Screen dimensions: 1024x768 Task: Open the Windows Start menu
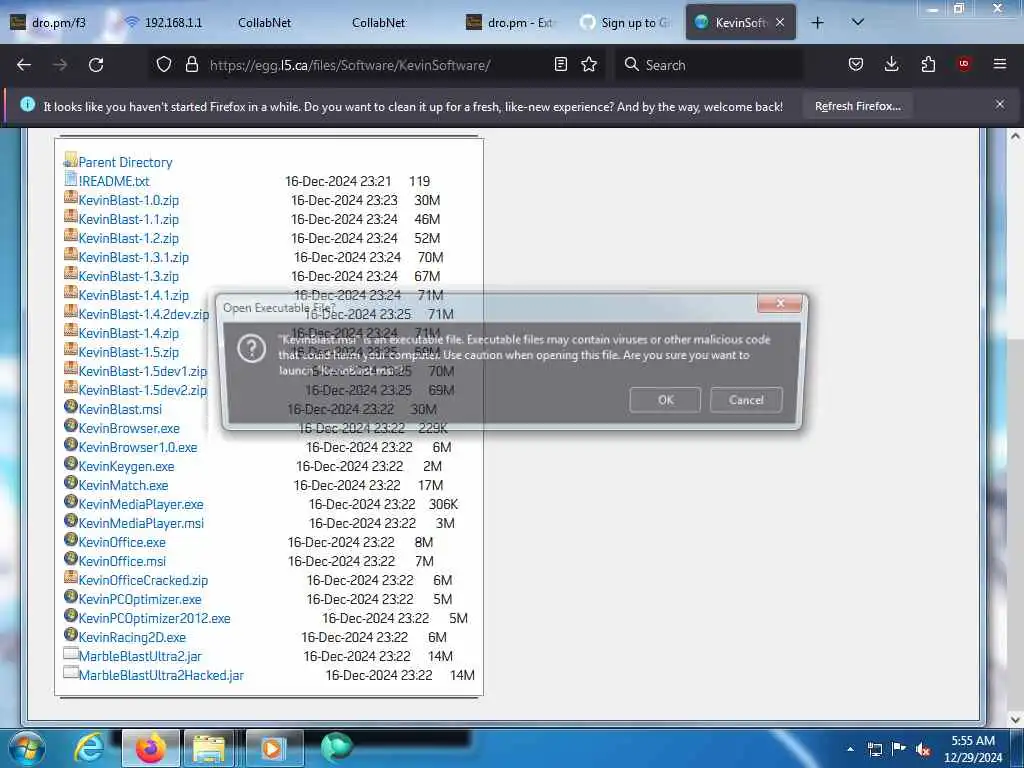coord(27,748)
